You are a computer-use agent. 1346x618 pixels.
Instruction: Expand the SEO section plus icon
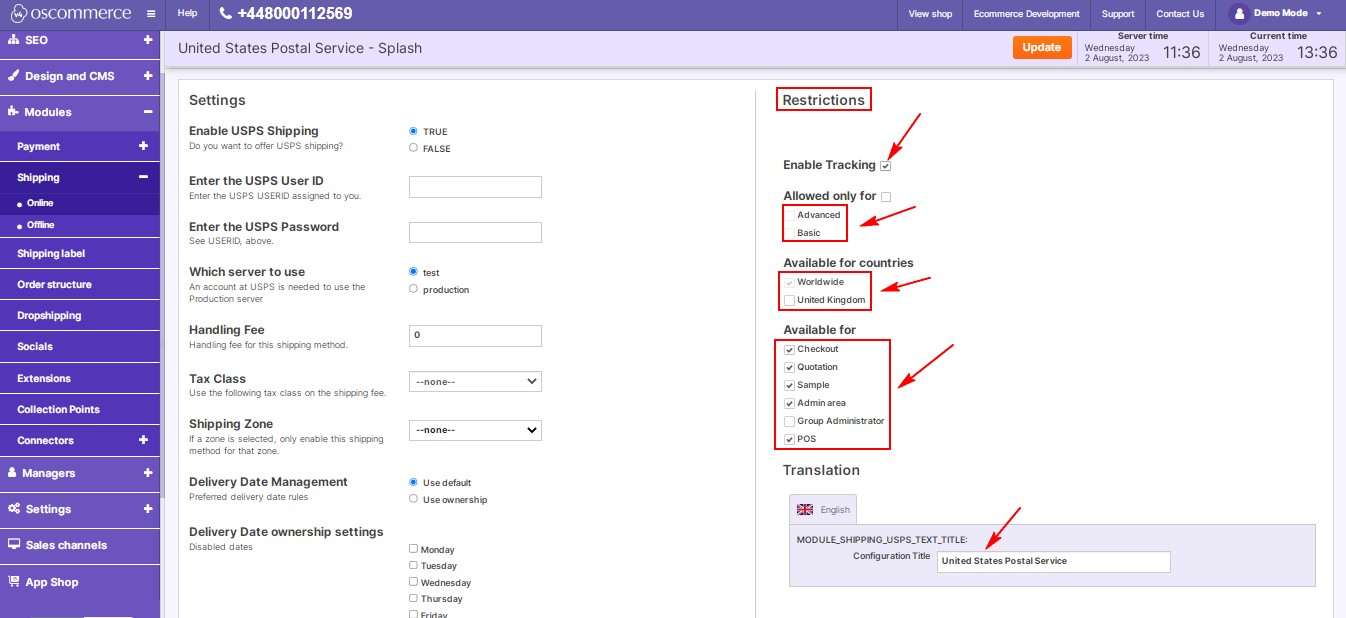148,40
